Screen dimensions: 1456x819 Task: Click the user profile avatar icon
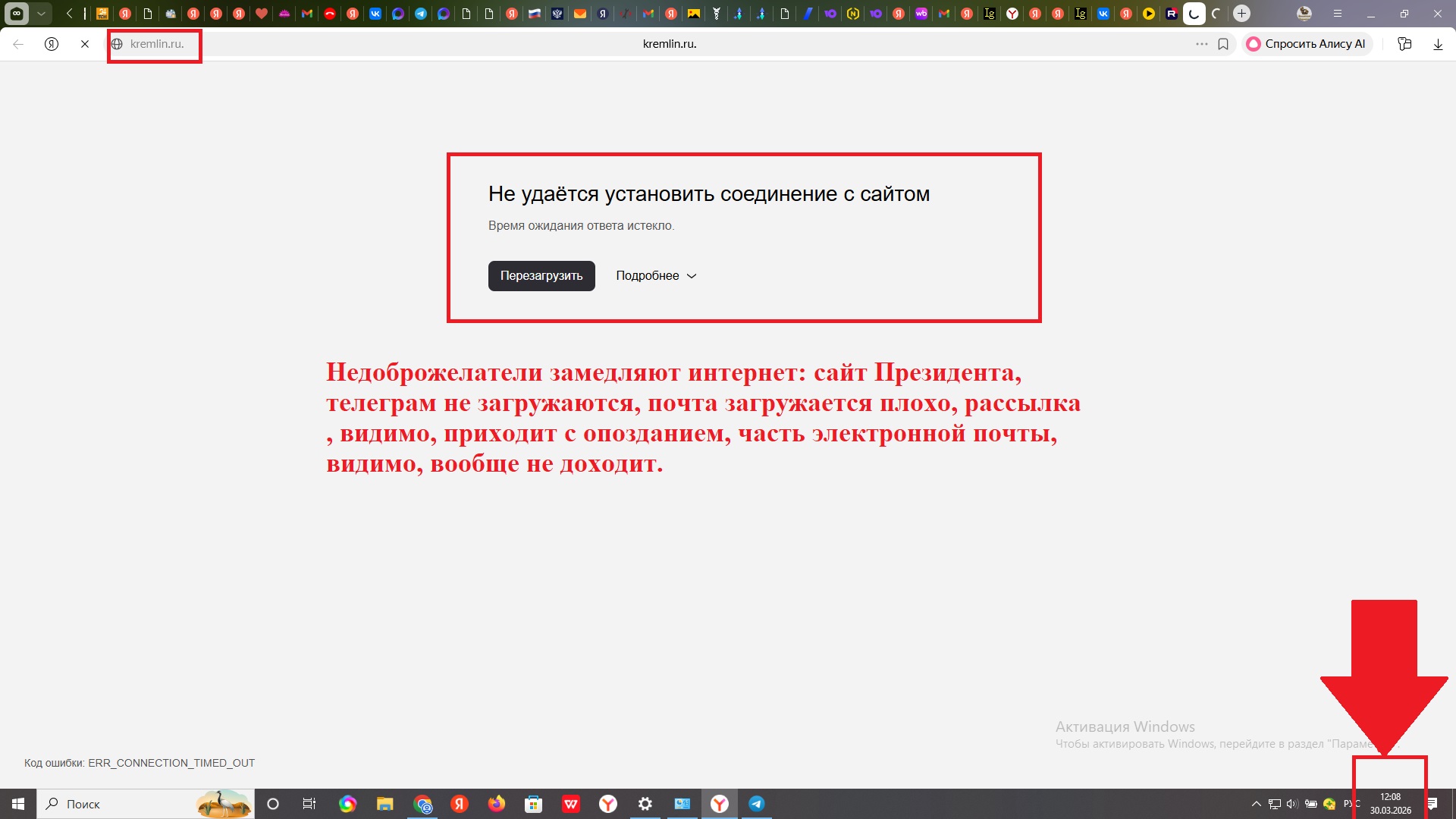[x=1304, y=13]
